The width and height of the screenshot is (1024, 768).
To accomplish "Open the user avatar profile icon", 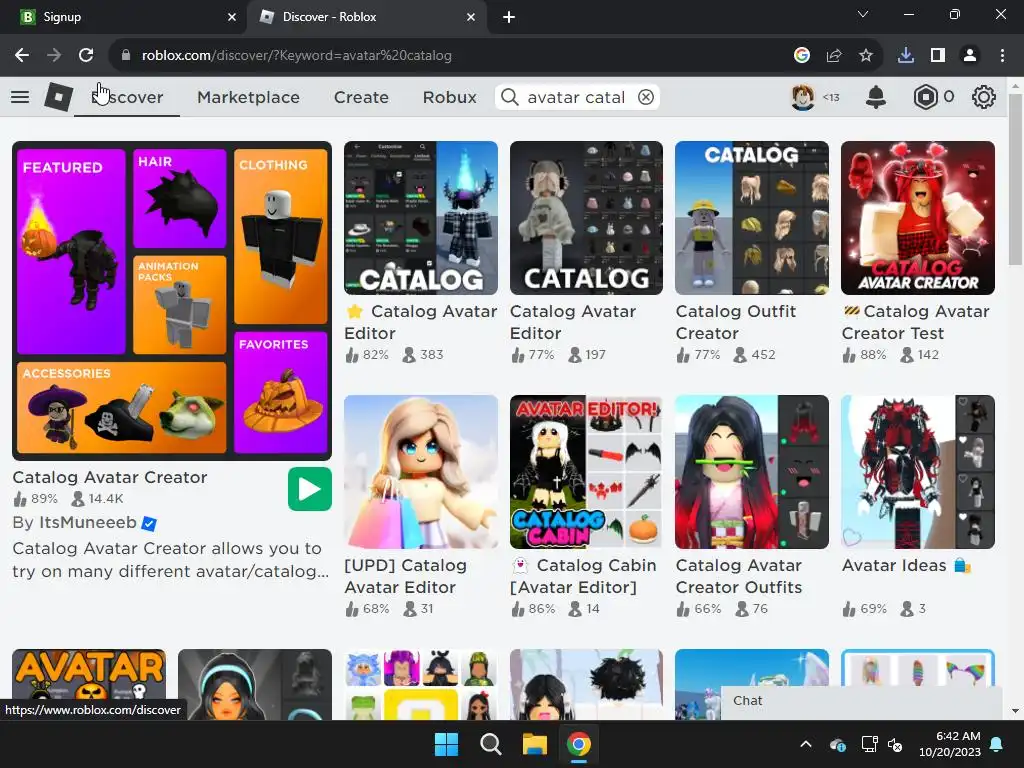I will point(803,97).
